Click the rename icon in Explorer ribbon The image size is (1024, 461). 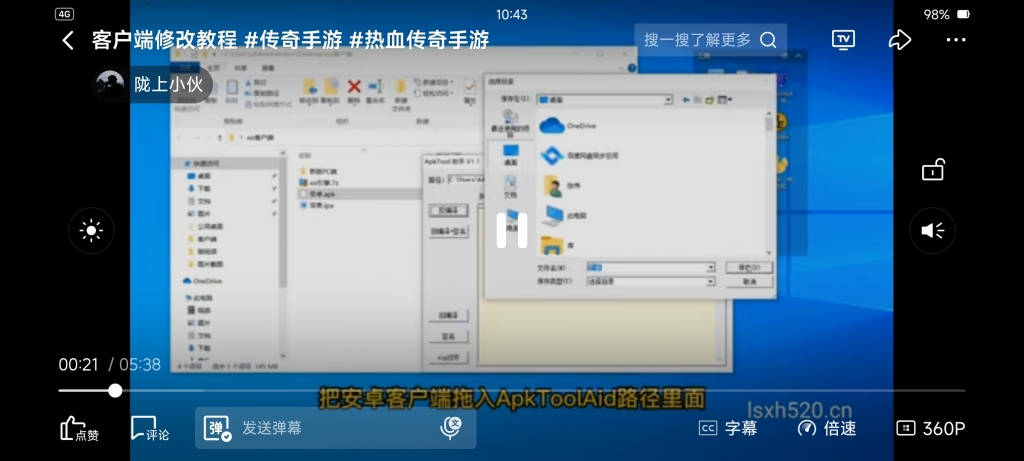click(x=375, y=86)
